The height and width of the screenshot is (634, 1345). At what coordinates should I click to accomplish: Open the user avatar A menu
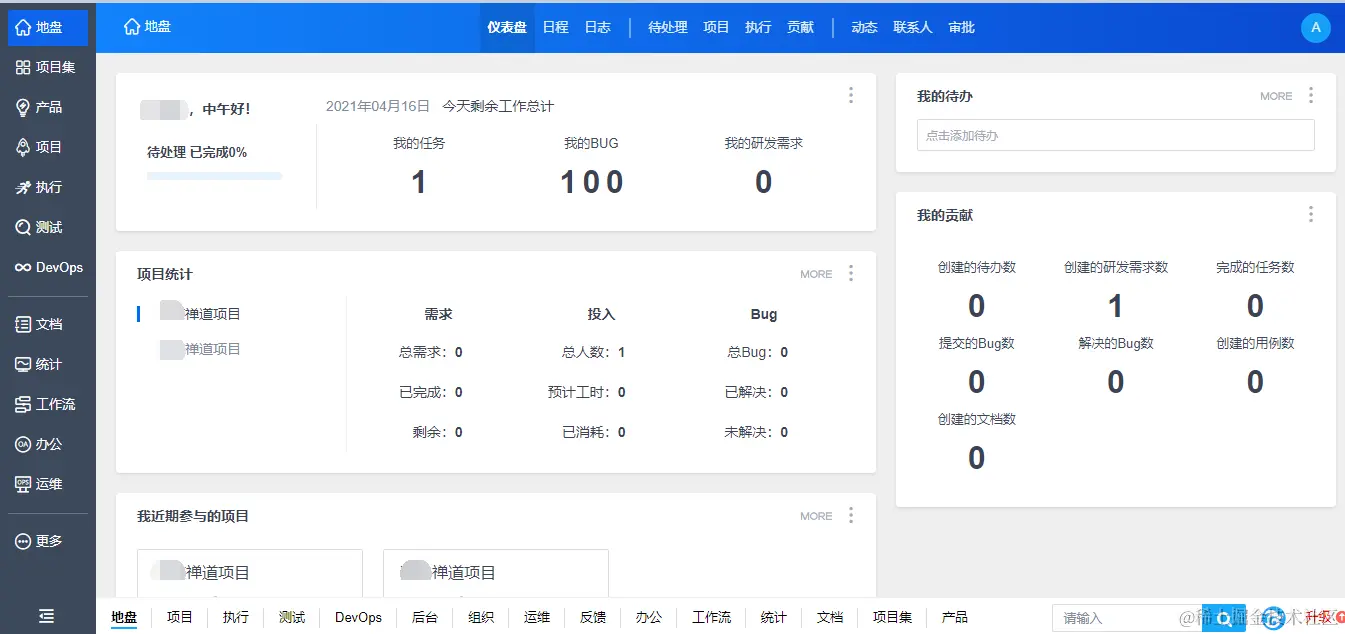pyautogui.click(x=1316, y=27)
